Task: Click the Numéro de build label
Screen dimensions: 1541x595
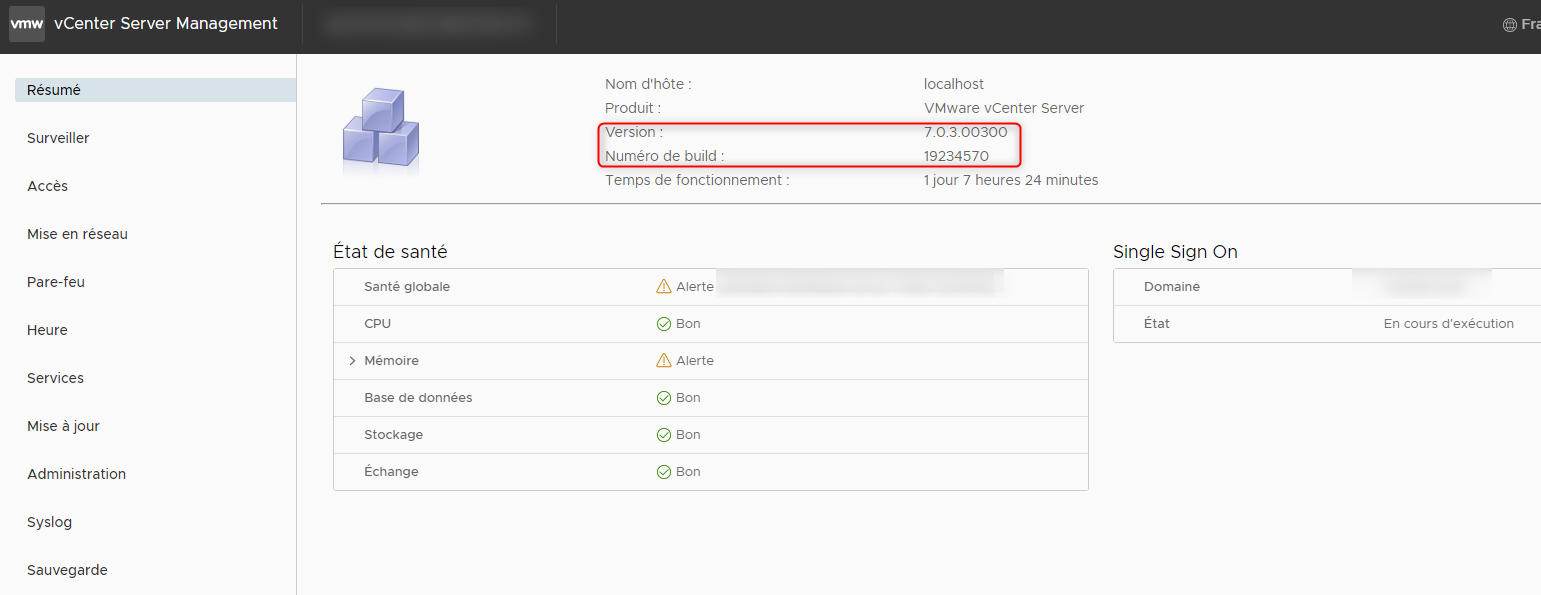Action: (665, 156)
